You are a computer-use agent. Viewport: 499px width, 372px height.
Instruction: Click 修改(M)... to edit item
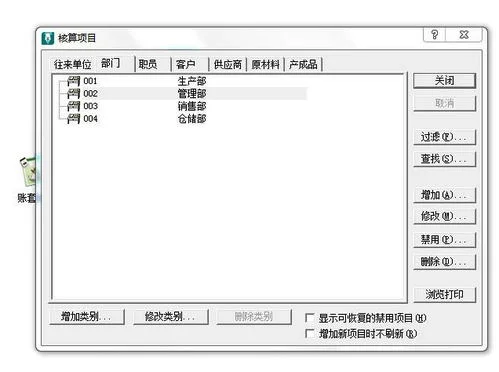444,216
